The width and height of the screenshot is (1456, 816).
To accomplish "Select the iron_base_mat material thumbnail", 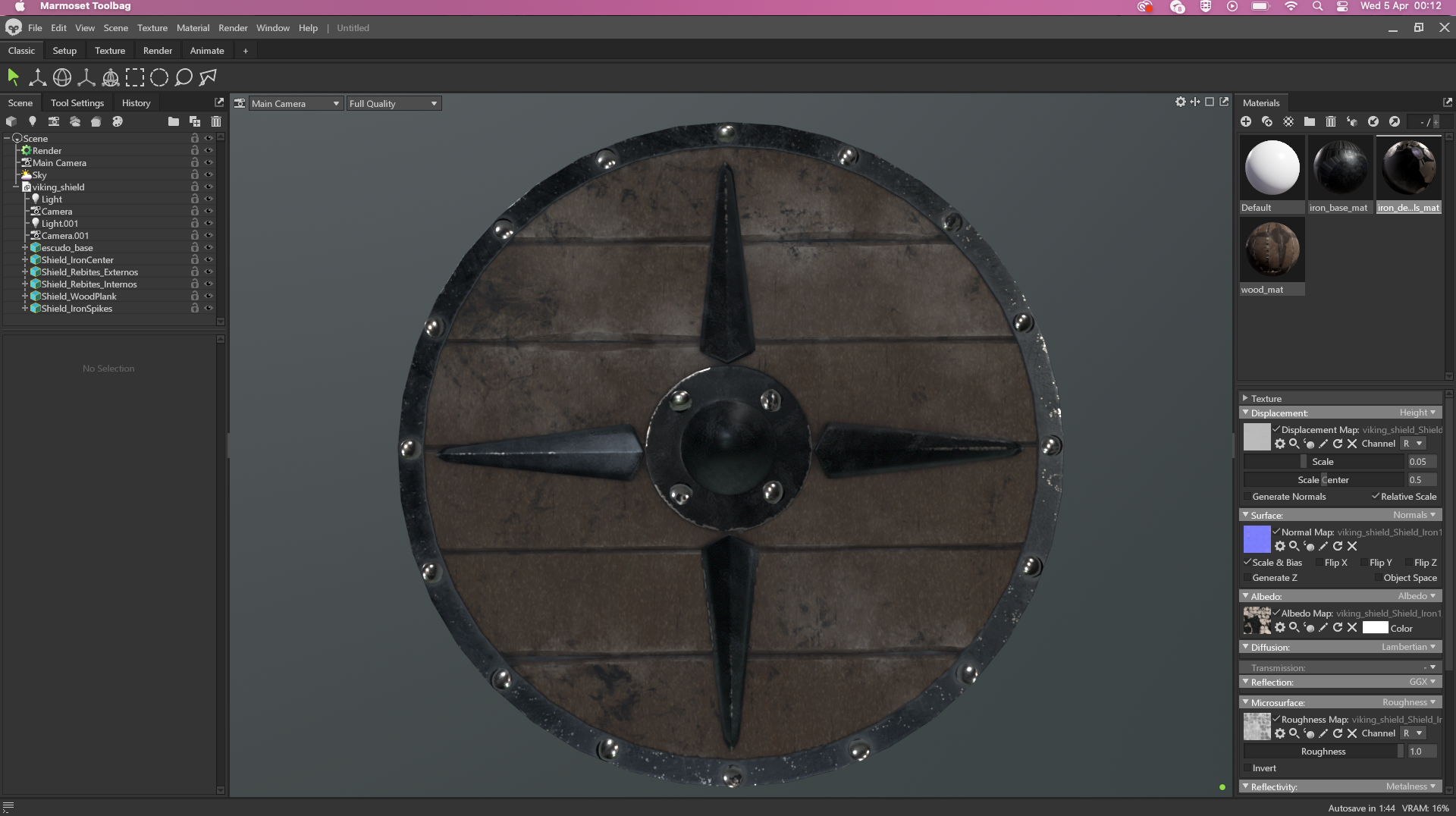I will 1340,174.
